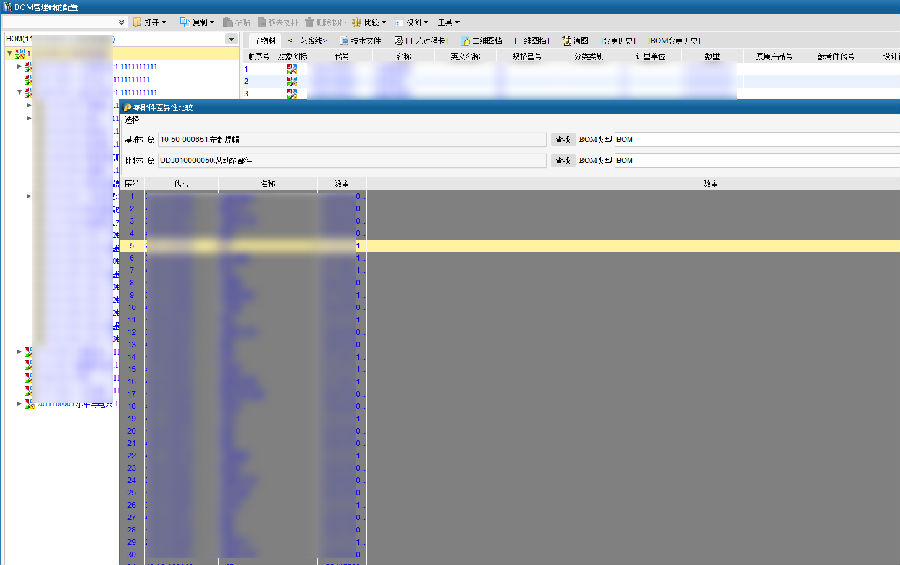Click the icon of the last tree node
This screenshot has width=900, height=565.
[30, 404]
